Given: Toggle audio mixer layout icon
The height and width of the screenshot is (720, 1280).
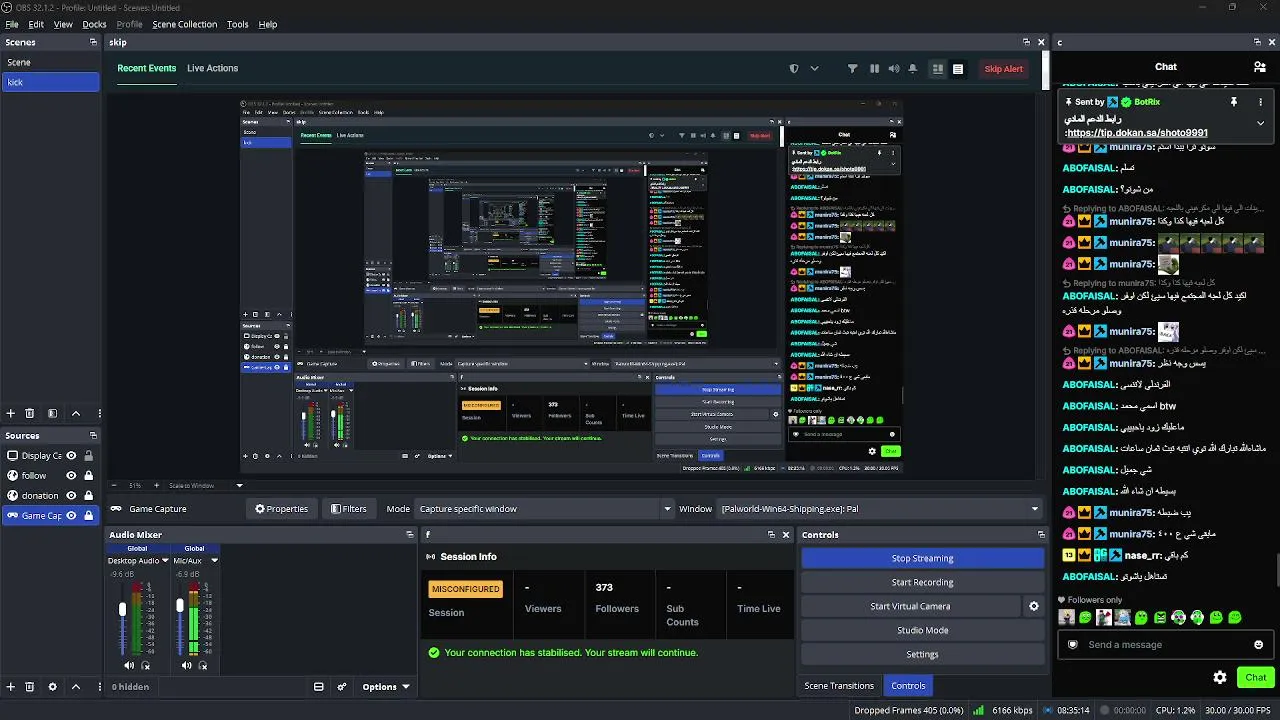Looking at the screenshot, I should pyautogui.click(x=319, y=687).
